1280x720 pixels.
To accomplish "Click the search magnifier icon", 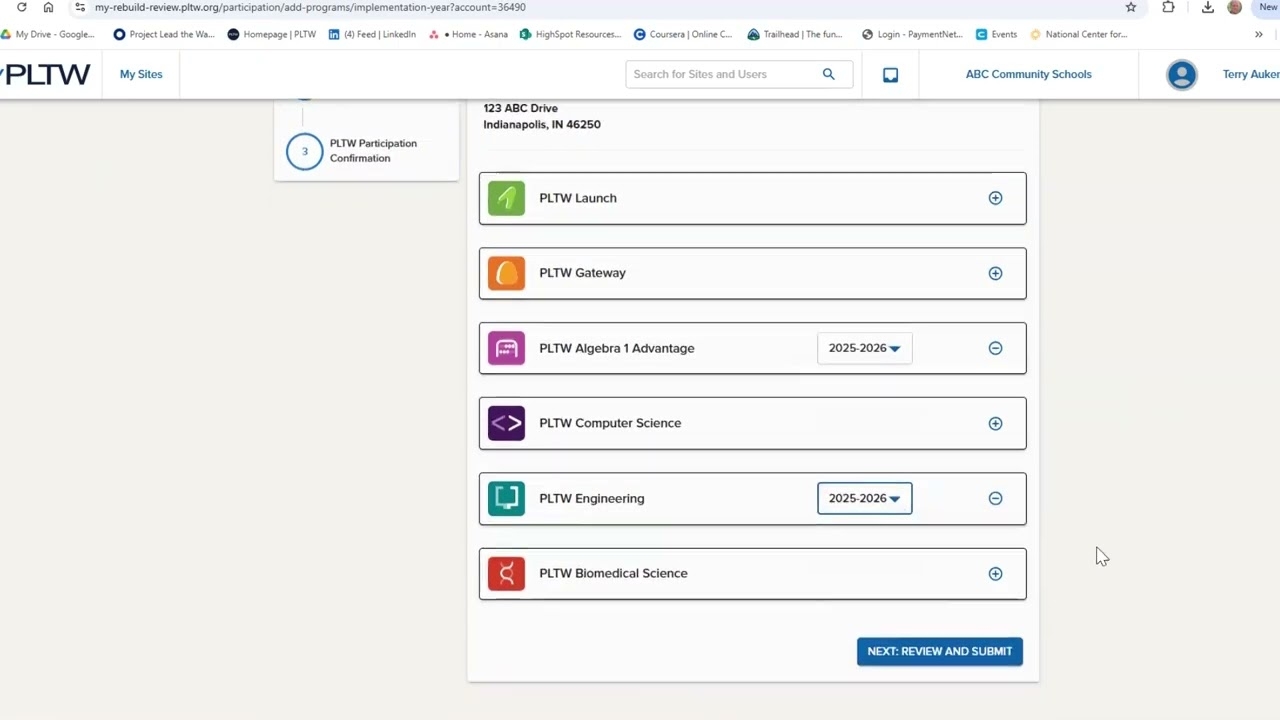I will click(x=828, y=74).
